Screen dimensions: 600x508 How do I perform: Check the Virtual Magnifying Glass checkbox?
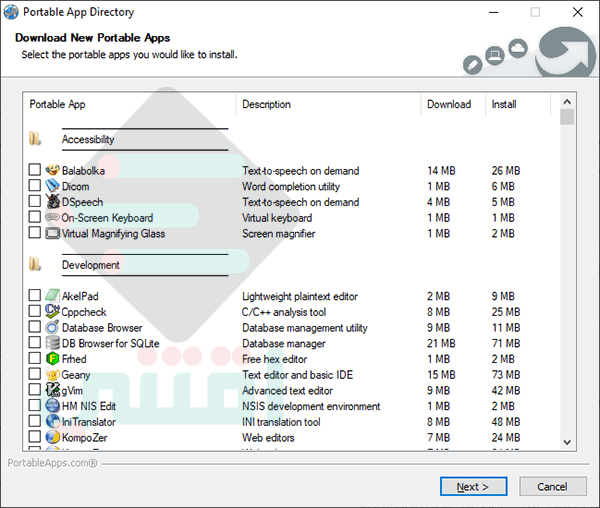35,232
